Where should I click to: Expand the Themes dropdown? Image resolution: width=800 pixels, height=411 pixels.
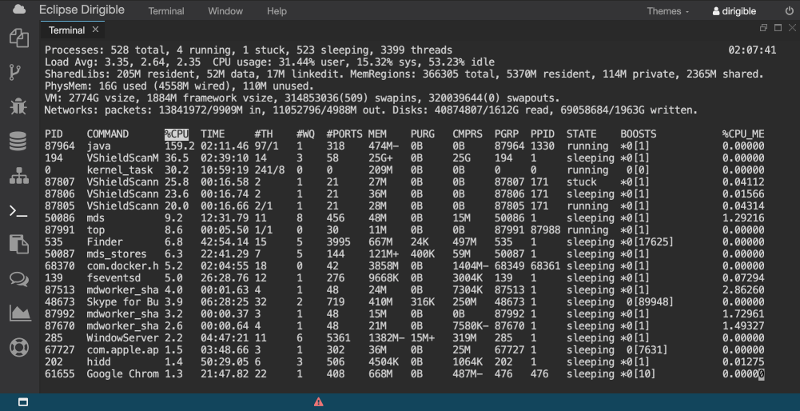tap(668, 11)
